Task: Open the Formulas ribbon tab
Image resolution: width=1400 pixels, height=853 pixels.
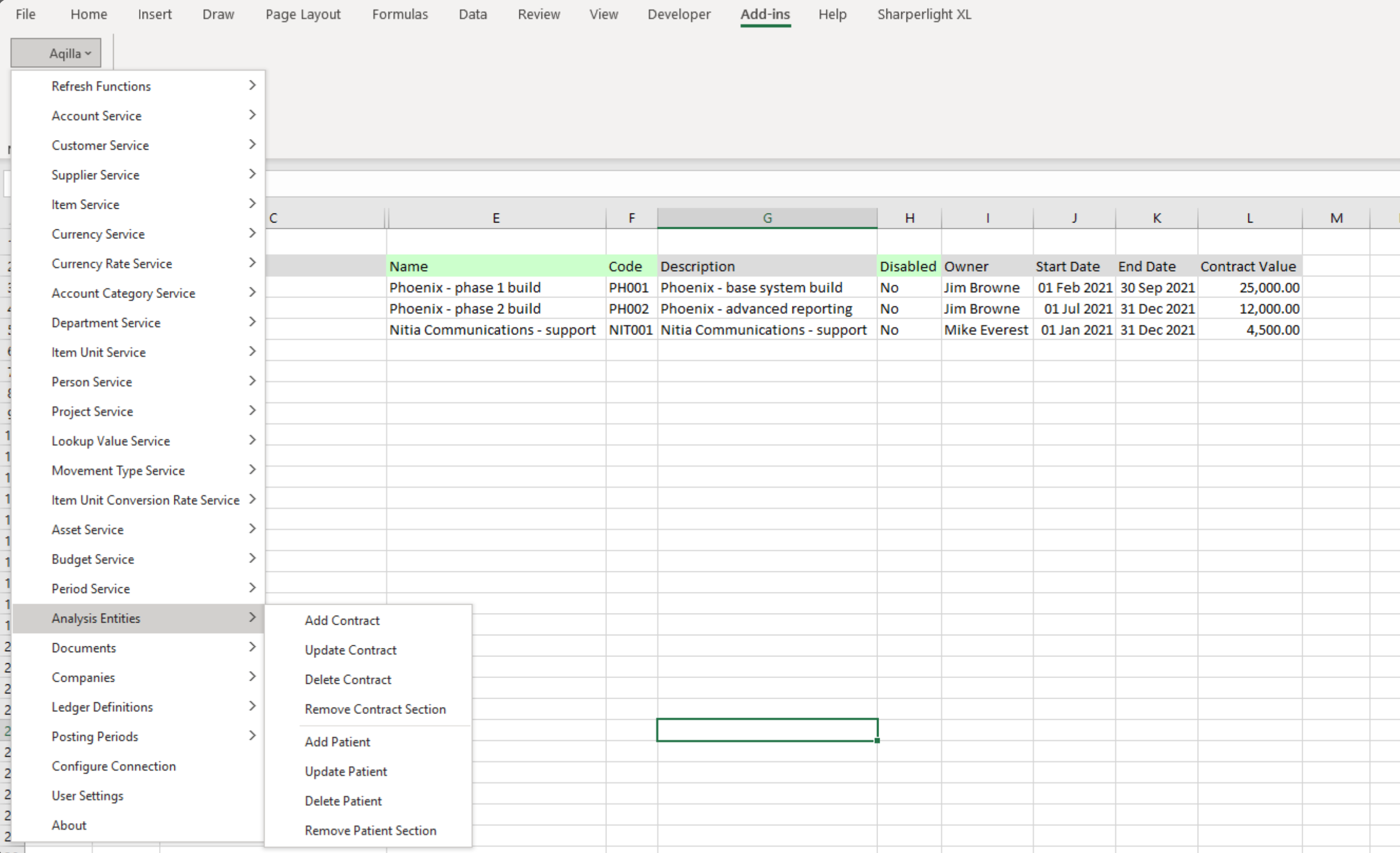Action: (399, 14)
